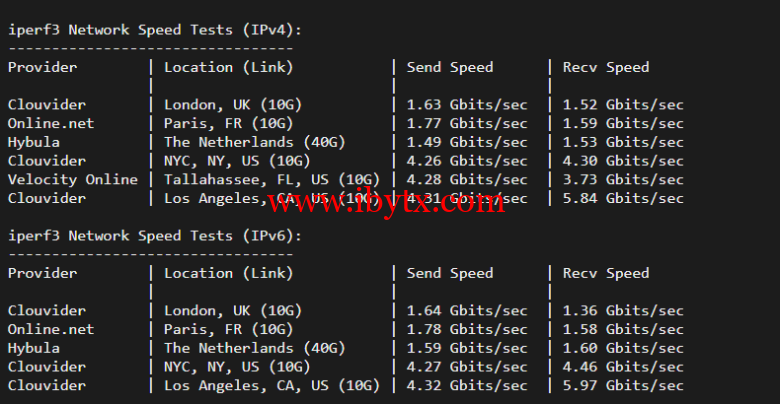The image size is (780, 404).
Task: Click Tallahassee, FL, US (10G) location
Action: click(x=272, y=180)
